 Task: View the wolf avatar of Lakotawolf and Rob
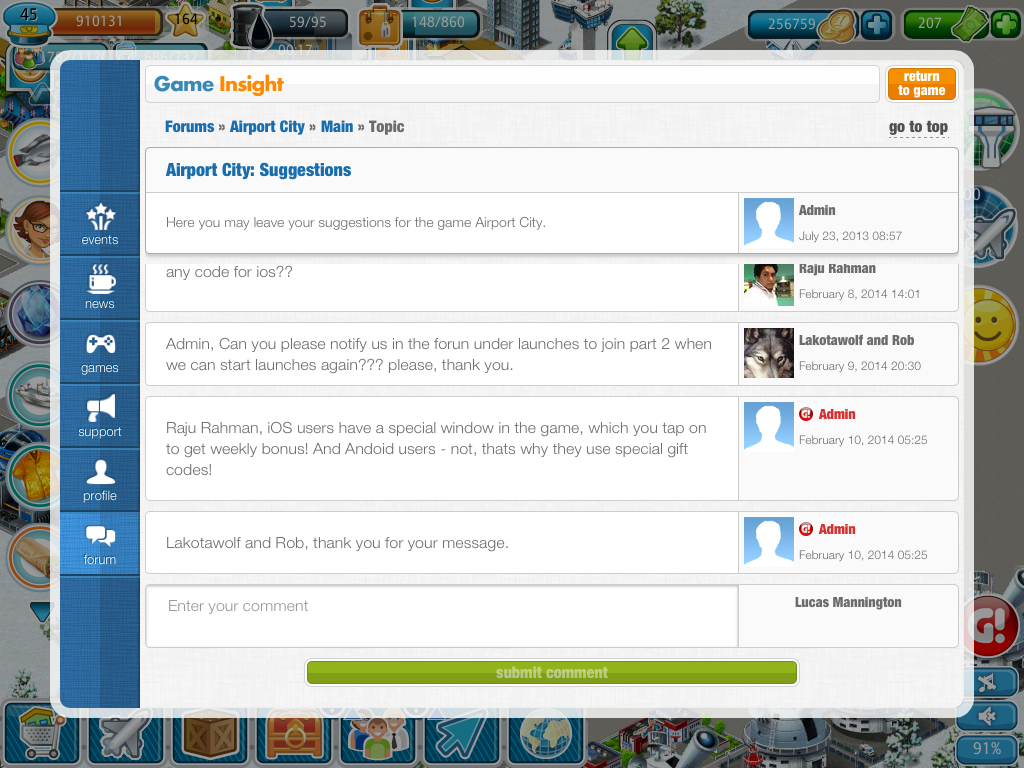pyautogui.click(x=769, y=353)
